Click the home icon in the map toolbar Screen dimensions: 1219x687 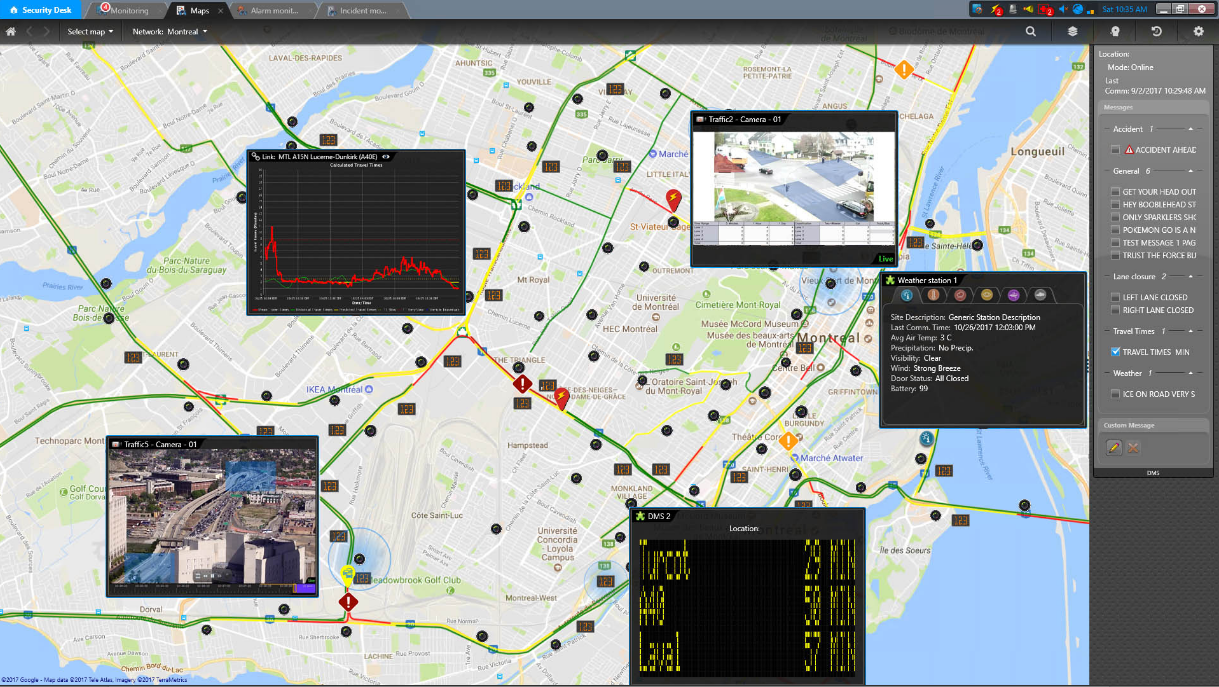tap(10, 31)
